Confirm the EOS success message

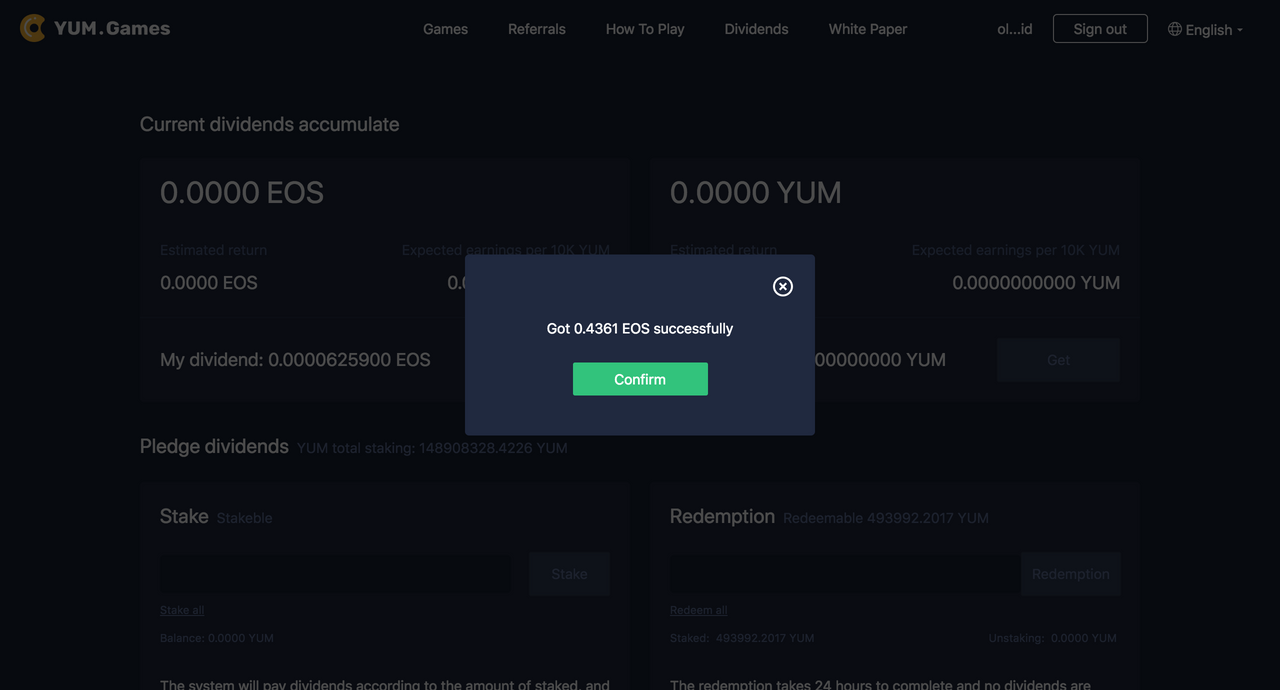[x=640, y=379]
